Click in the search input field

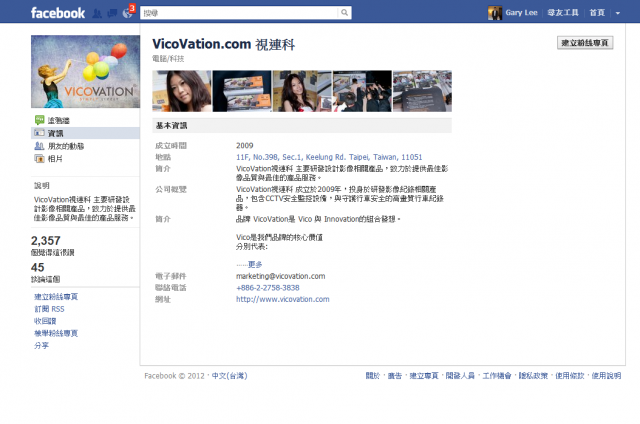coord(239,13)
